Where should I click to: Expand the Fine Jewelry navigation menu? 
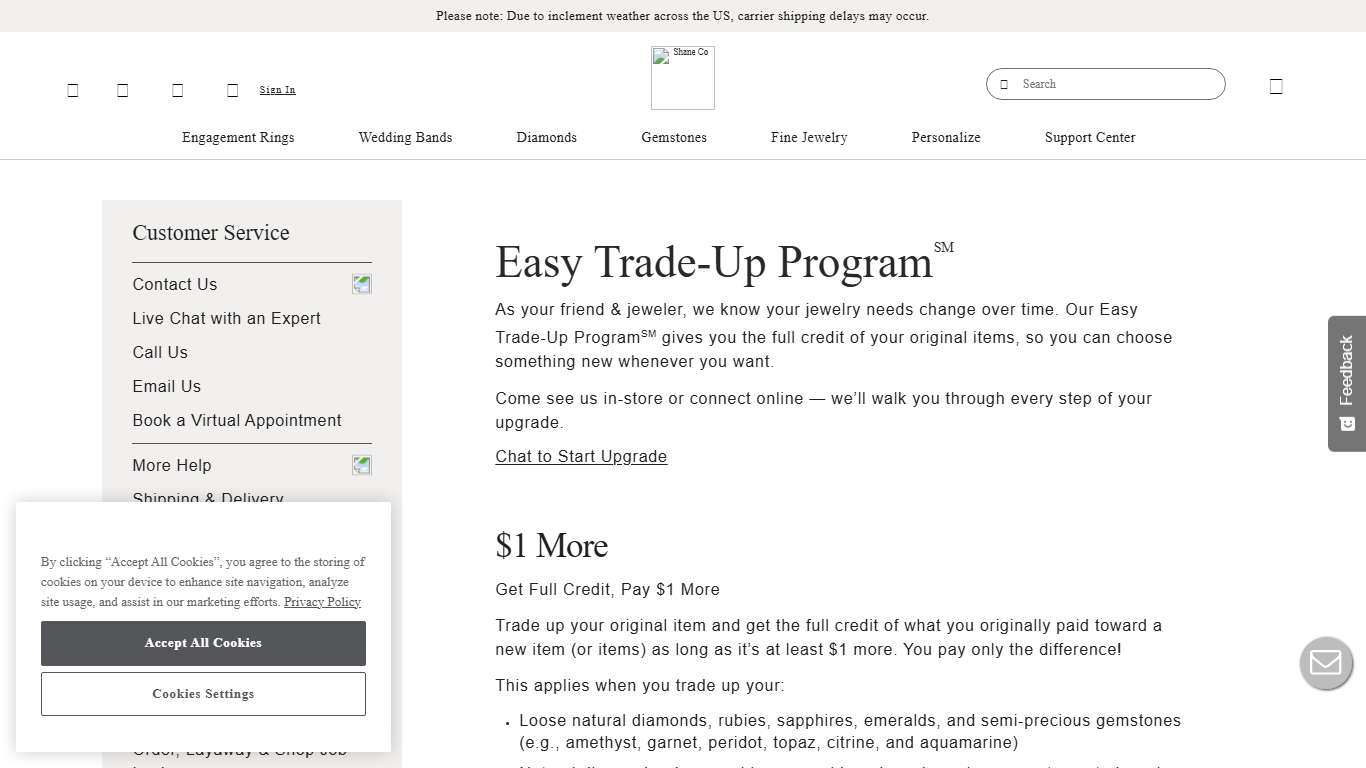tap(808, 138)
